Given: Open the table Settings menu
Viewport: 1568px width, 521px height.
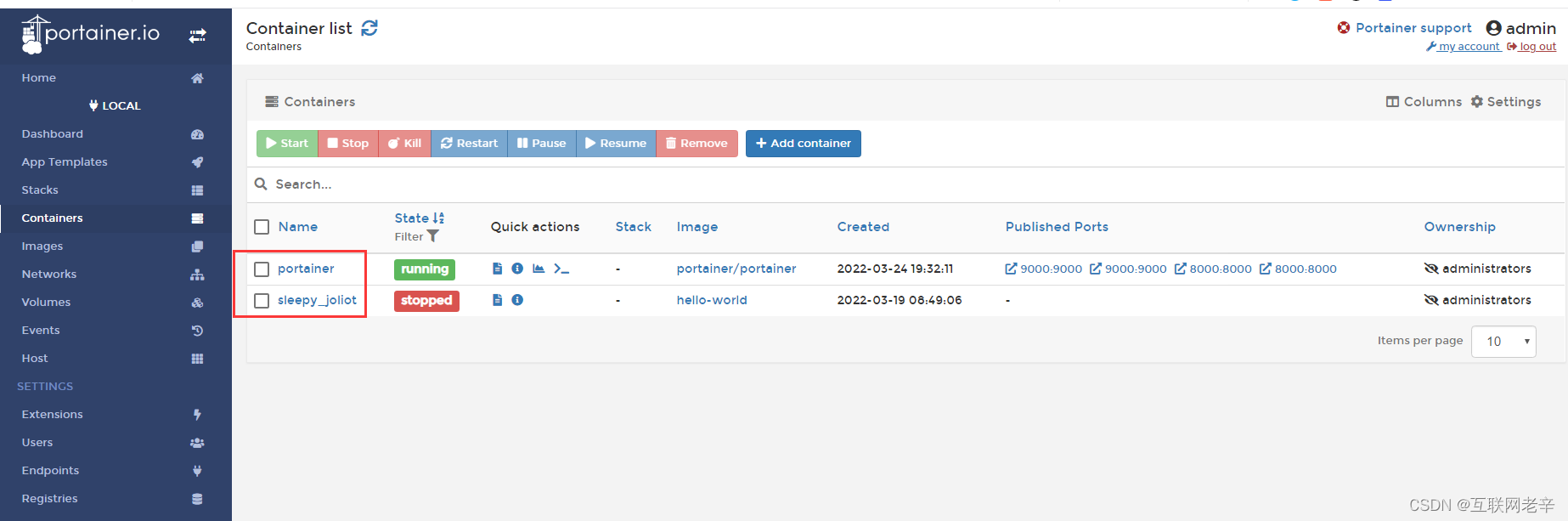Looking at the screenshot, I should [1506, 101].
